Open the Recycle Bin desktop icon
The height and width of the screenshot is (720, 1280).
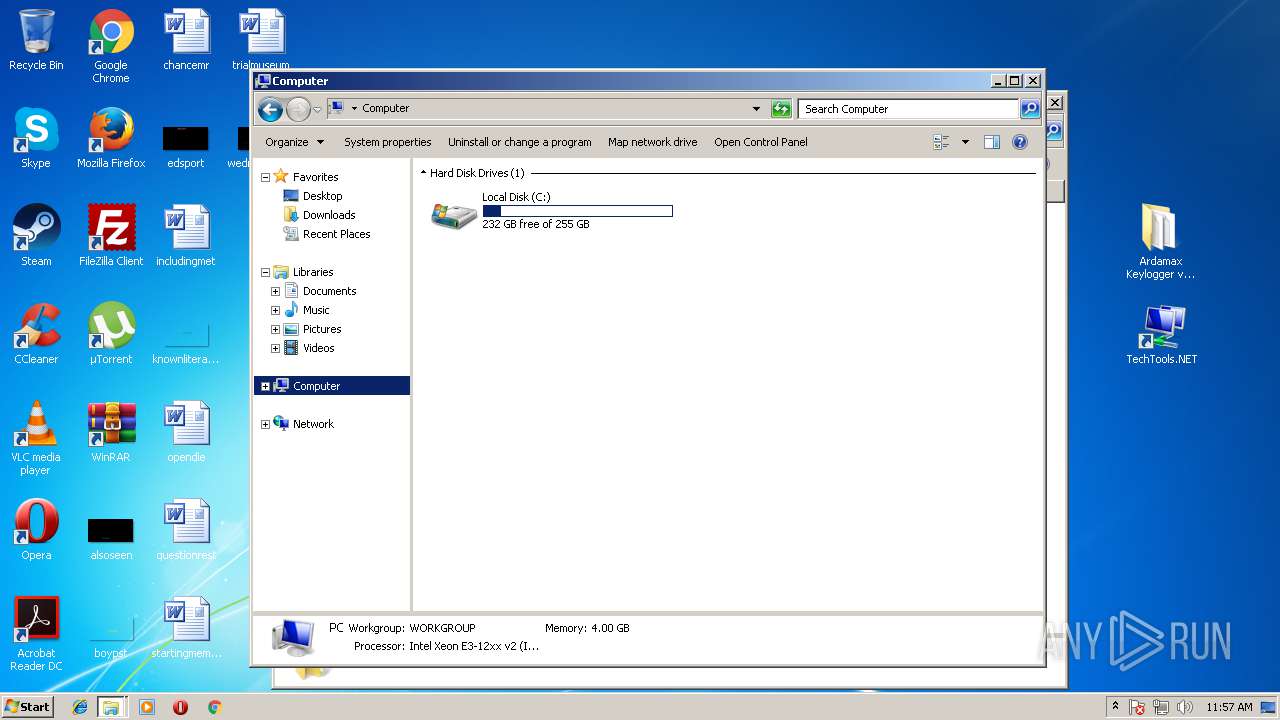[36, 40]
